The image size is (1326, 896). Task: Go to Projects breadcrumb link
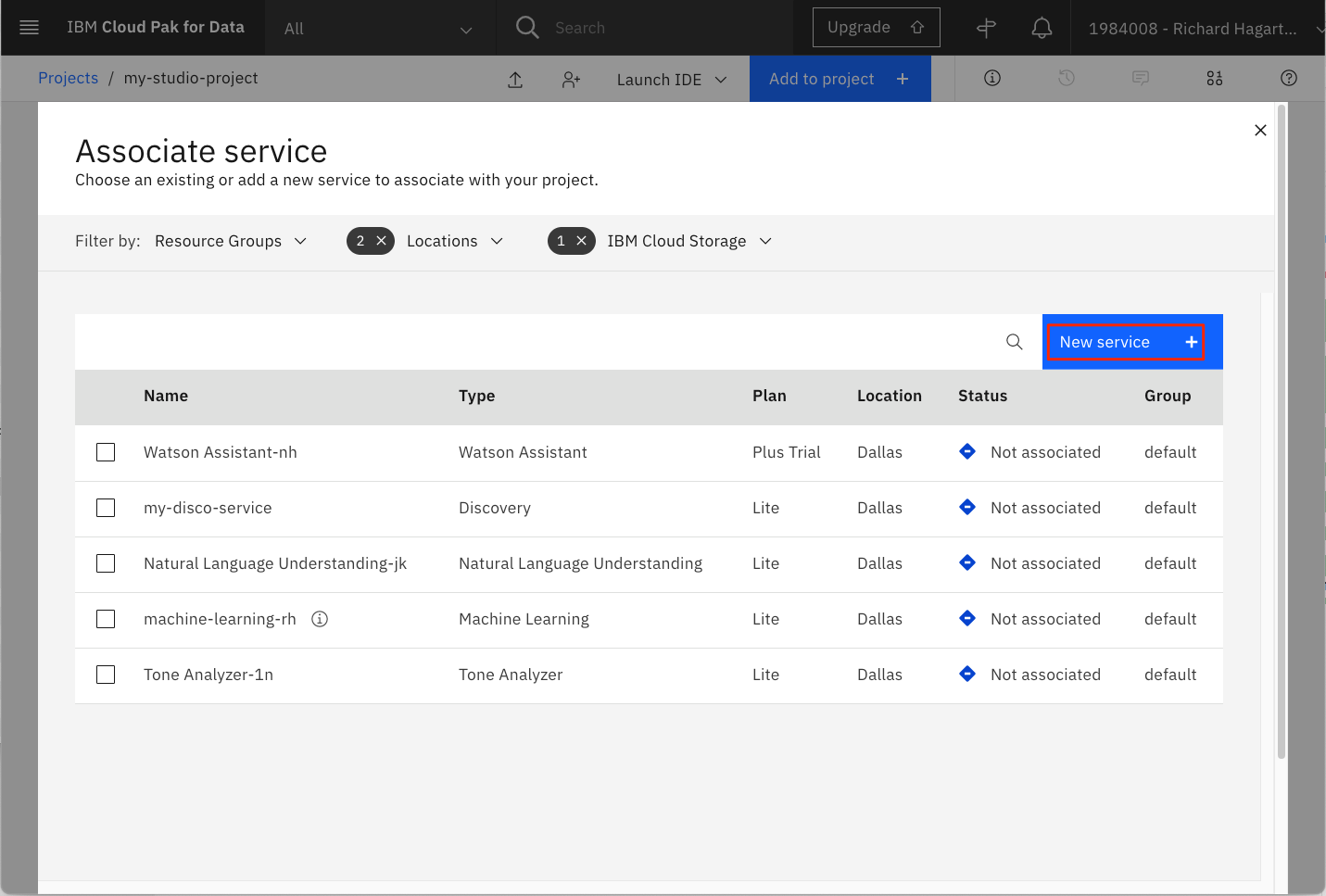click(68, 78)
